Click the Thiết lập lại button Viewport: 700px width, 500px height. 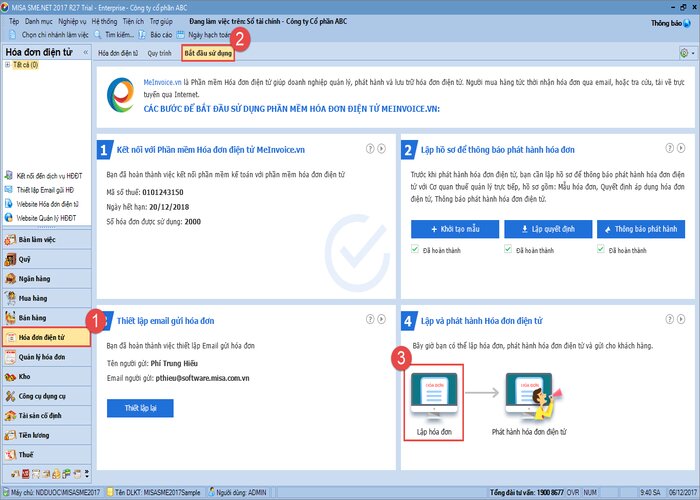pyautogui.click(x=140, y=408)
